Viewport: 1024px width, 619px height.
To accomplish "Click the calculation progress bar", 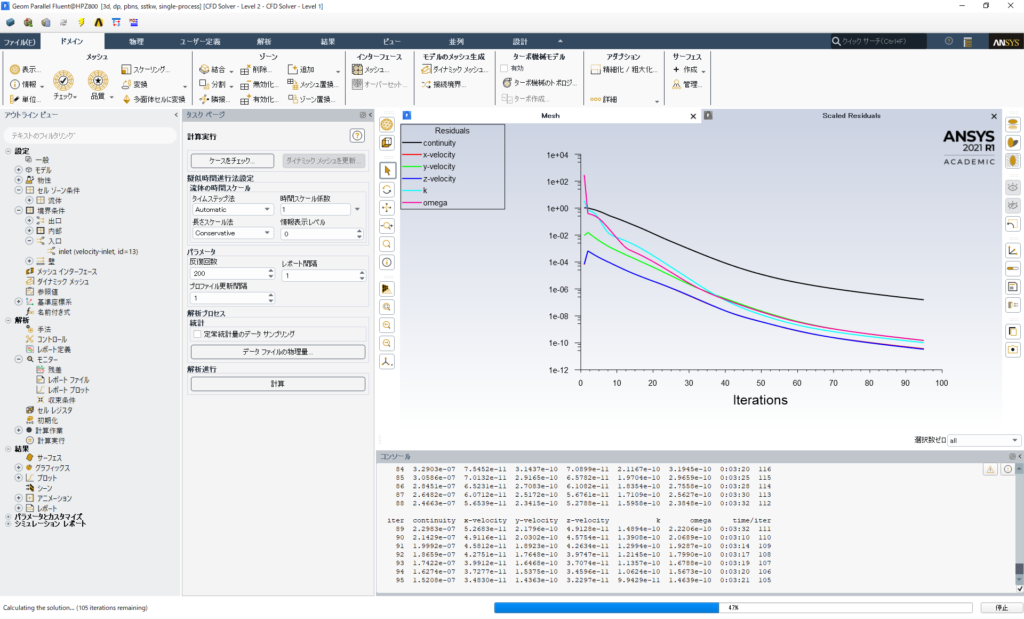I will click(x=733, y=607).
